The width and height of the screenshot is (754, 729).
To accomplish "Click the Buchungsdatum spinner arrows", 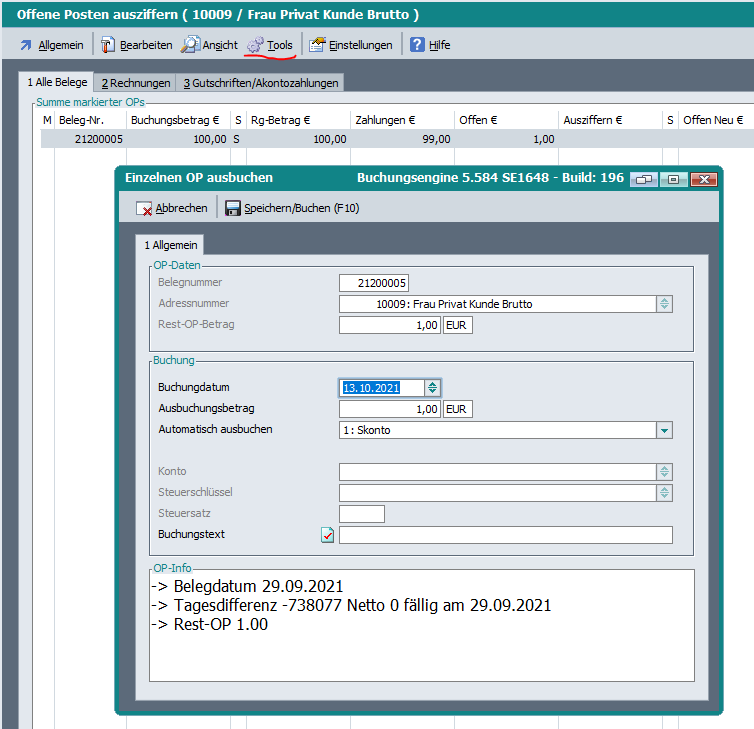I will point(432,388).
